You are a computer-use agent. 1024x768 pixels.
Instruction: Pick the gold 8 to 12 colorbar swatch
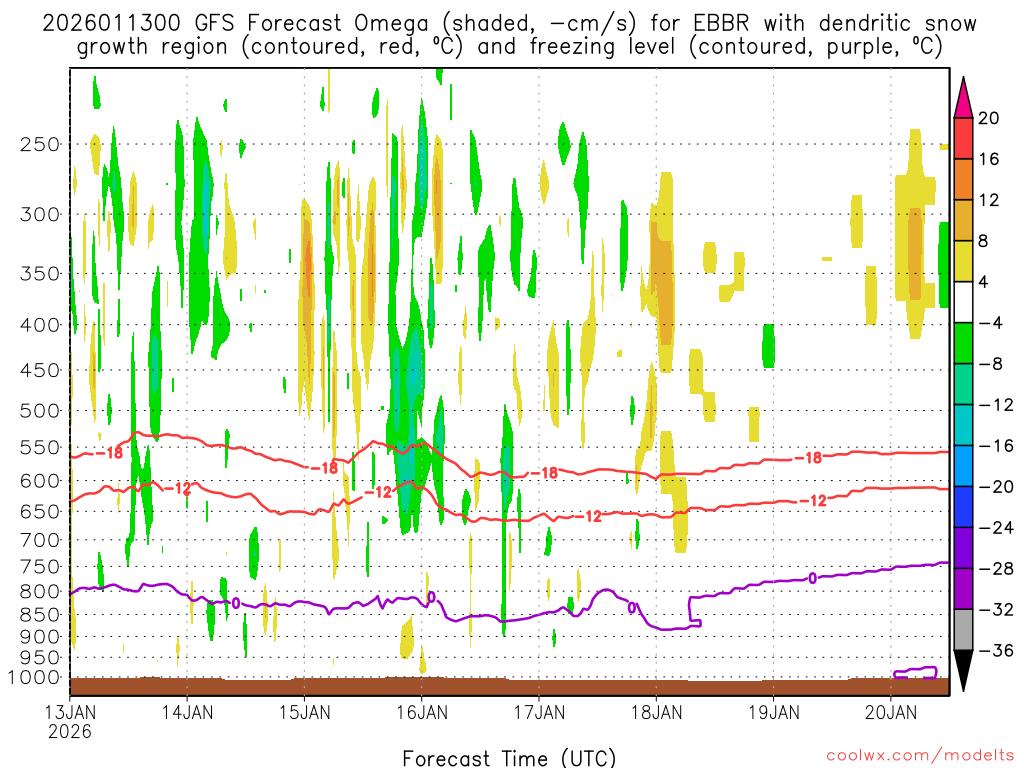(963, 221)
